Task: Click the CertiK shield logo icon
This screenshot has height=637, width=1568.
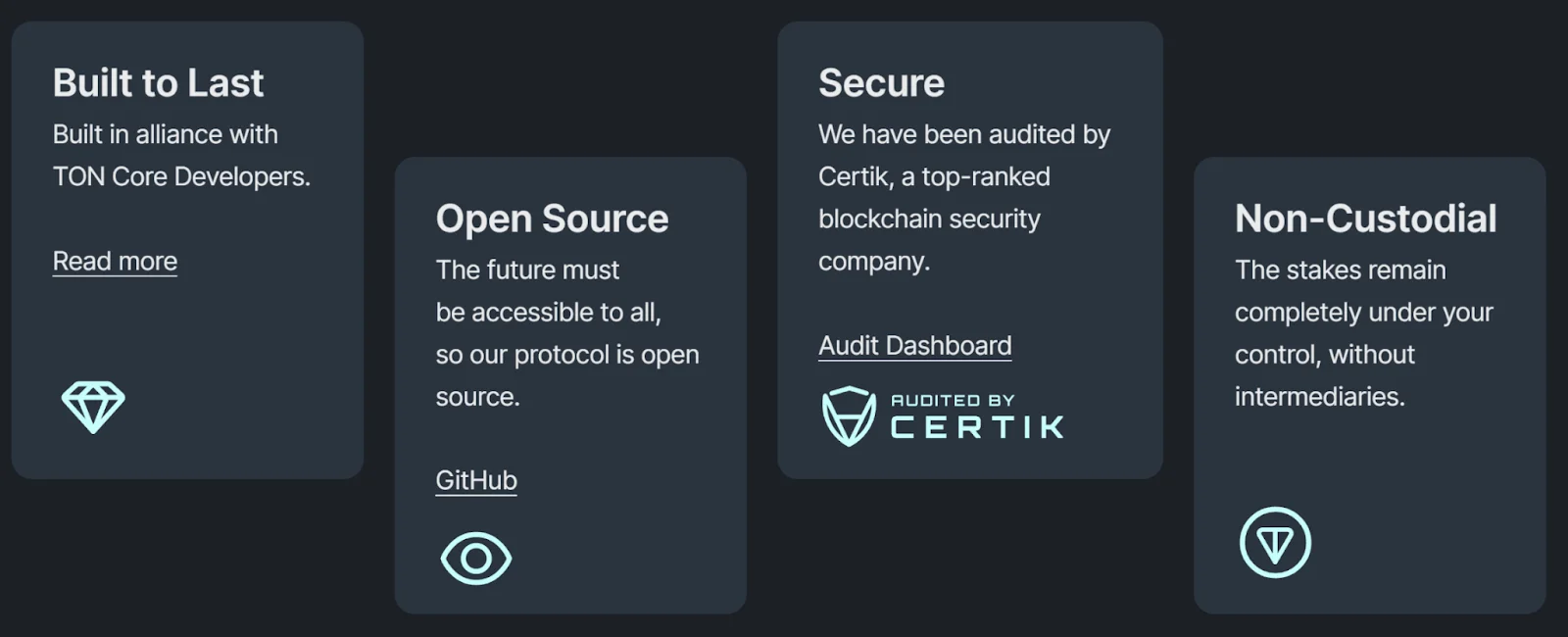Action: 849,416
